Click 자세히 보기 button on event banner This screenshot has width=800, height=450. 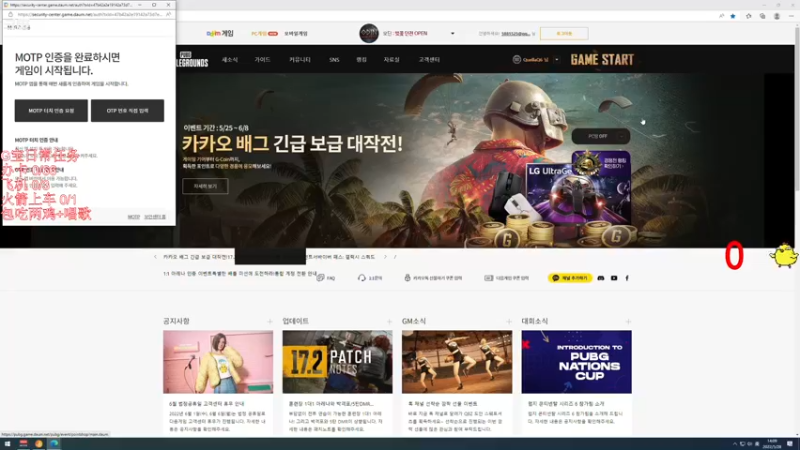(205, 186)
